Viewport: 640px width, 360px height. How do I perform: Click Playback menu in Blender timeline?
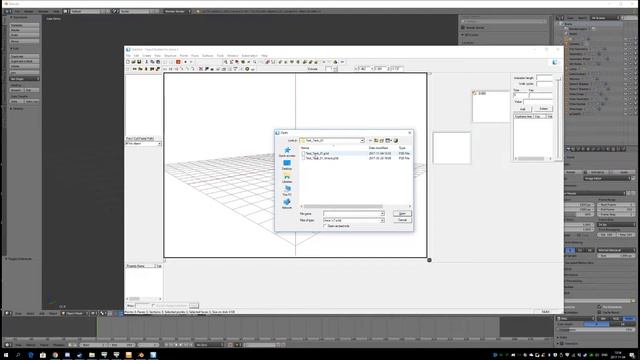tap(58, 345)
